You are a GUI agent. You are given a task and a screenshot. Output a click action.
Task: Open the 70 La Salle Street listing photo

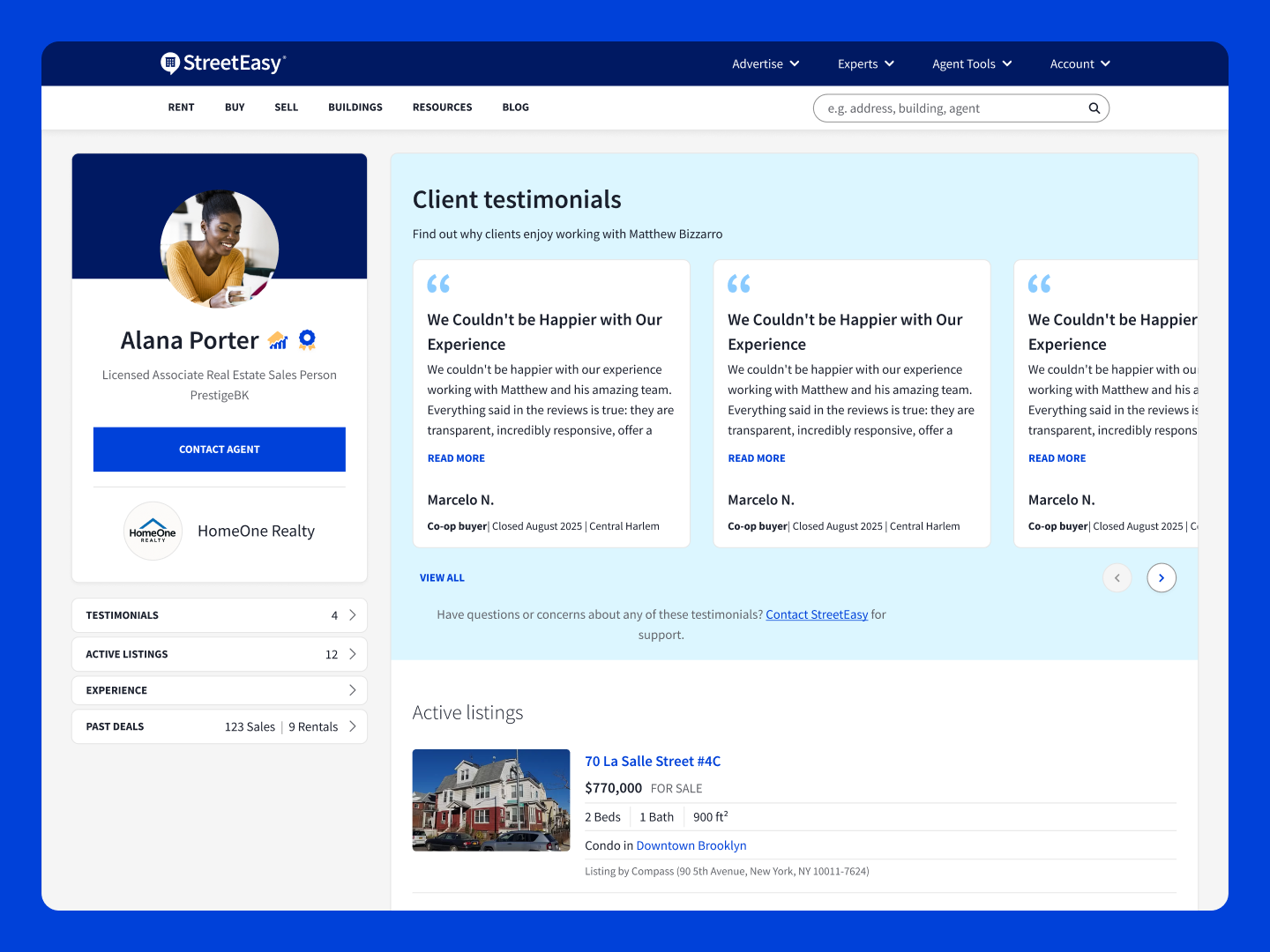click(491, 800)
